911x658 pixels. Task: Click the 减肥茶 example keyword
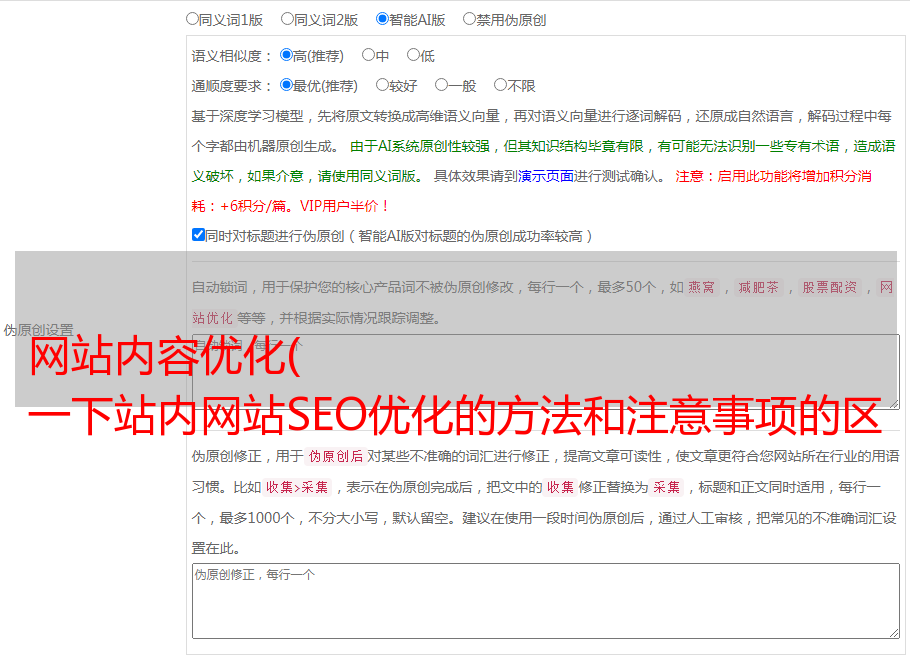pos(758,287)
